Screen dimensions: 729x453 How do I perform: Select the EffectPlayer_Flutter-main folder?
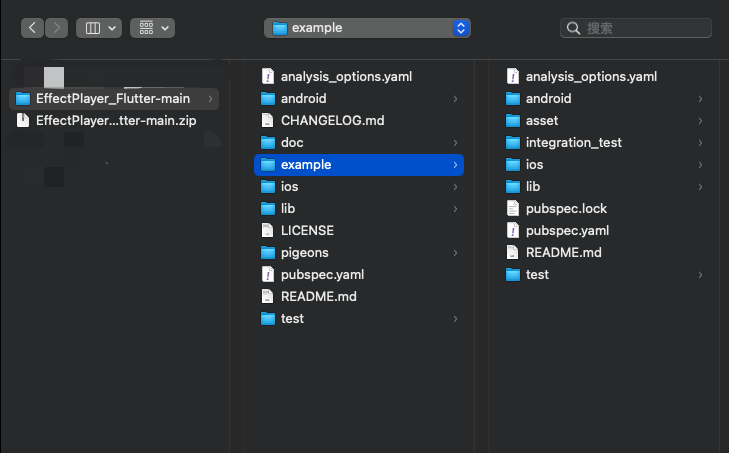112,99
